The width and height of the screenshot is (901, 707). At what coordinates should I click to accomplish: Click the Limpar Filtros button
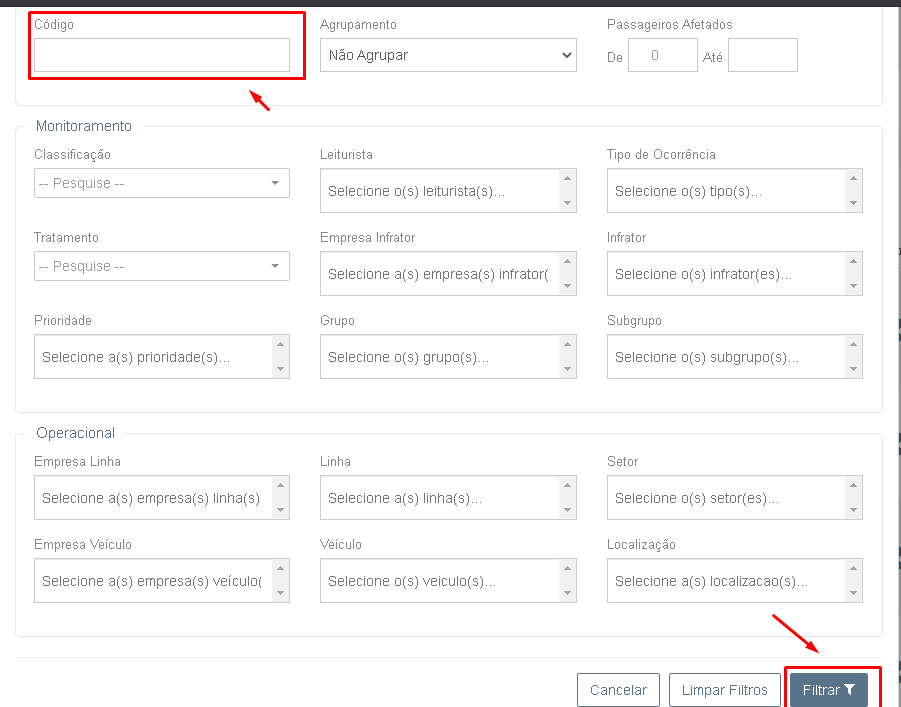click(724, 690)
